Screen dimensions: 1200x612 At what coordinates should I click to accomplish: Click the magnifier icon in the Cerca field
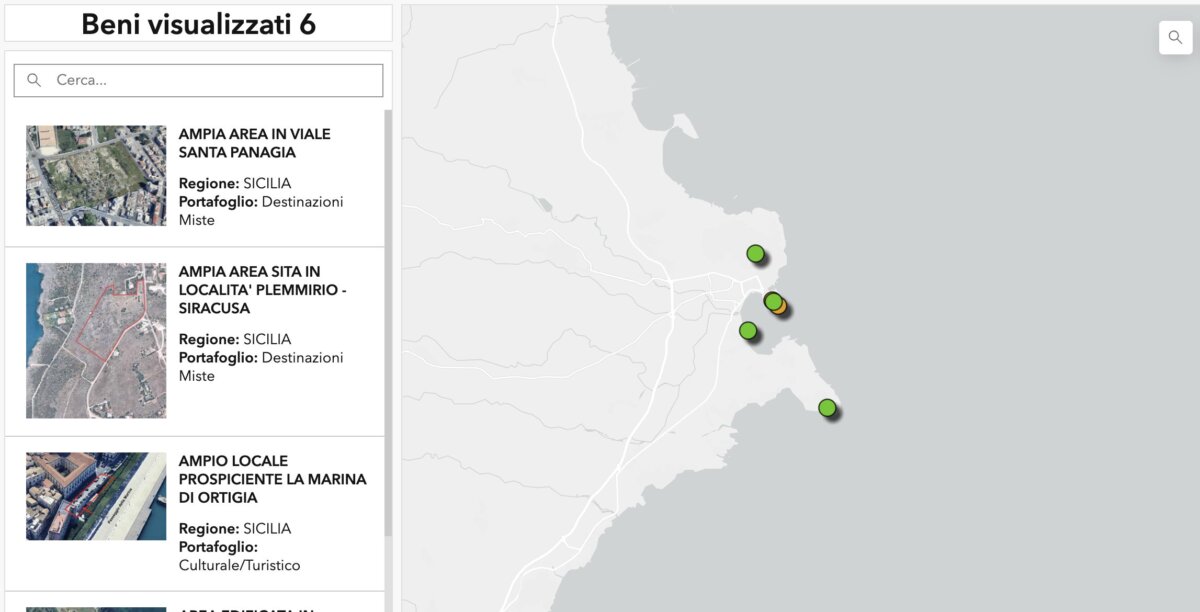point(34,80)
